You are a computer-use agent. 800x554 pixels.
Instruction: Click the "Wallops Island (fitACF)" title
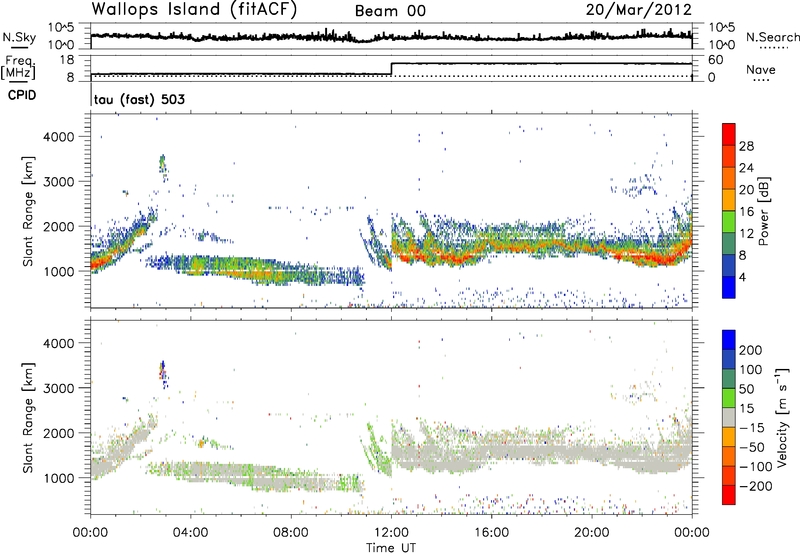coord(194,10)
